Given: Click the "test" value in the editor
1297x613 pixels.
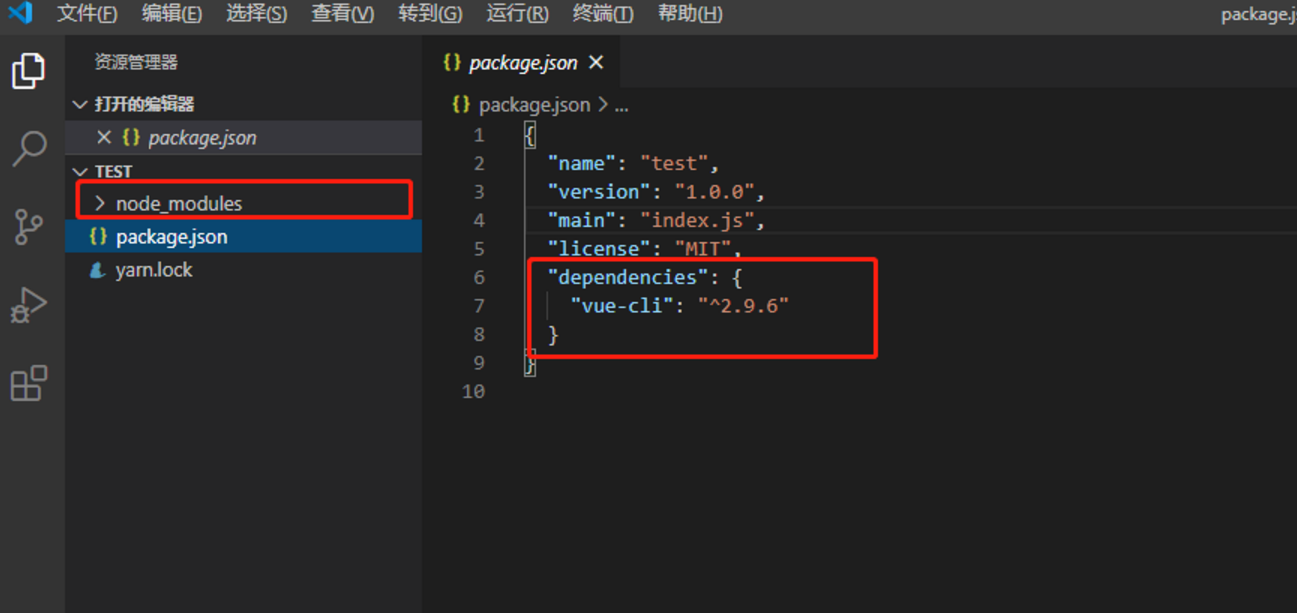Looking at the screenshot, I should (674, 163).
